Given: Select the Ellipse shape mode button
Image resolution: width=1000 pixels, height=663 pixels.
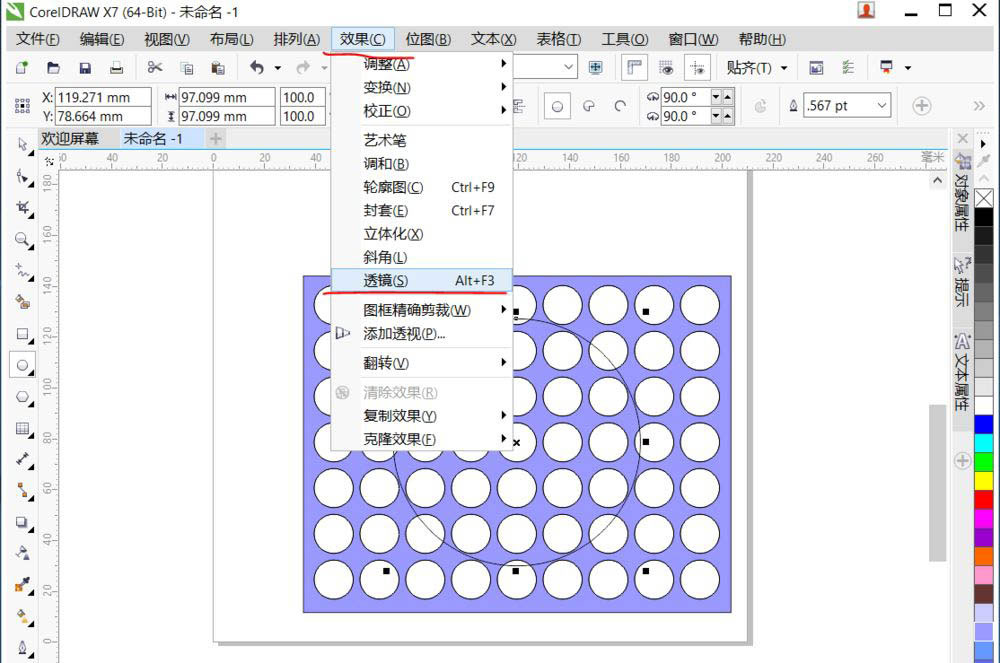Looking at the screenshot, I should (x=557, y=106).
